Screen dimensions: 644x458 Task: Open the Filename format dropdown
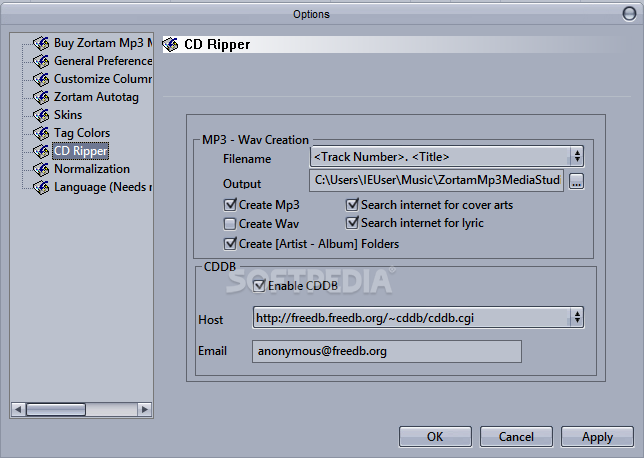pyautogui.click(x=577, y=157)
